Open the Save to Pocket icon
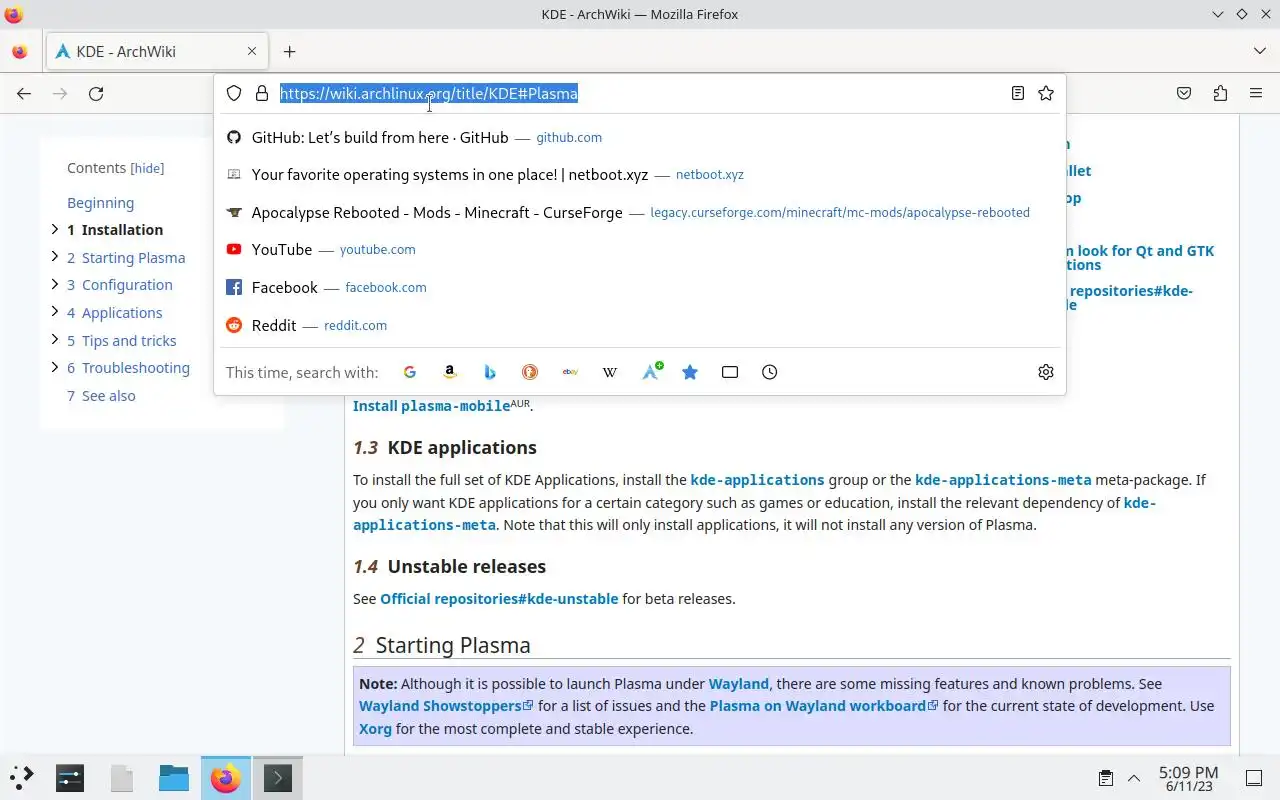Image resolution: width=1280 pixels, height=800 pixels. pos(1184,93)
